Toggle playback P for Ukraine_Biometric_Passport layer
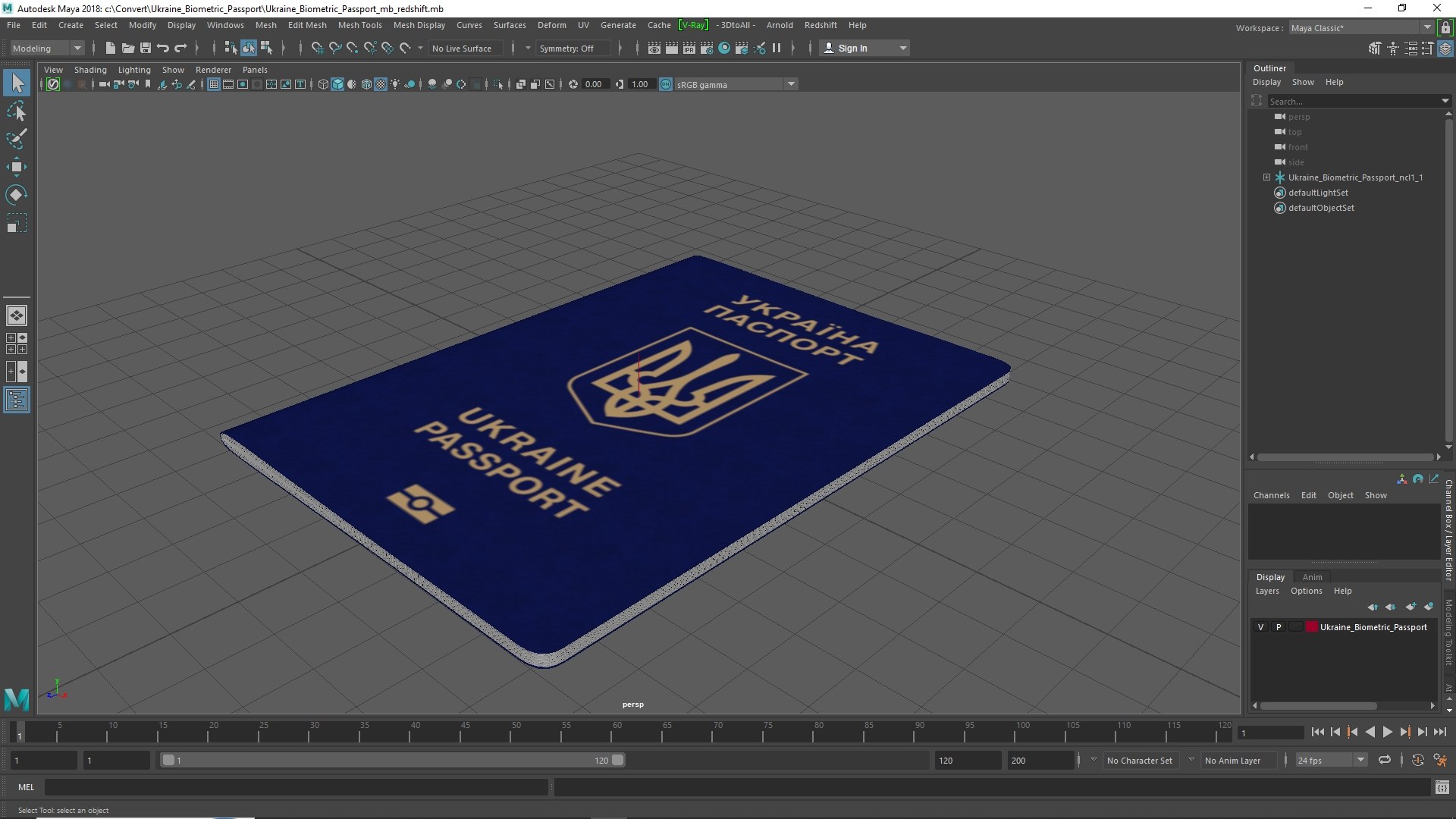This screenshot has height=819, width=1456. pyautogui.click(x=1279, y=627)
